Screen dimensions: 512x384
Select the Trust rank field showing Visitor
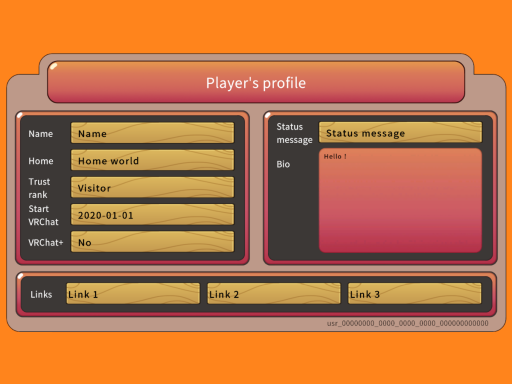click(x=152, y=187)
